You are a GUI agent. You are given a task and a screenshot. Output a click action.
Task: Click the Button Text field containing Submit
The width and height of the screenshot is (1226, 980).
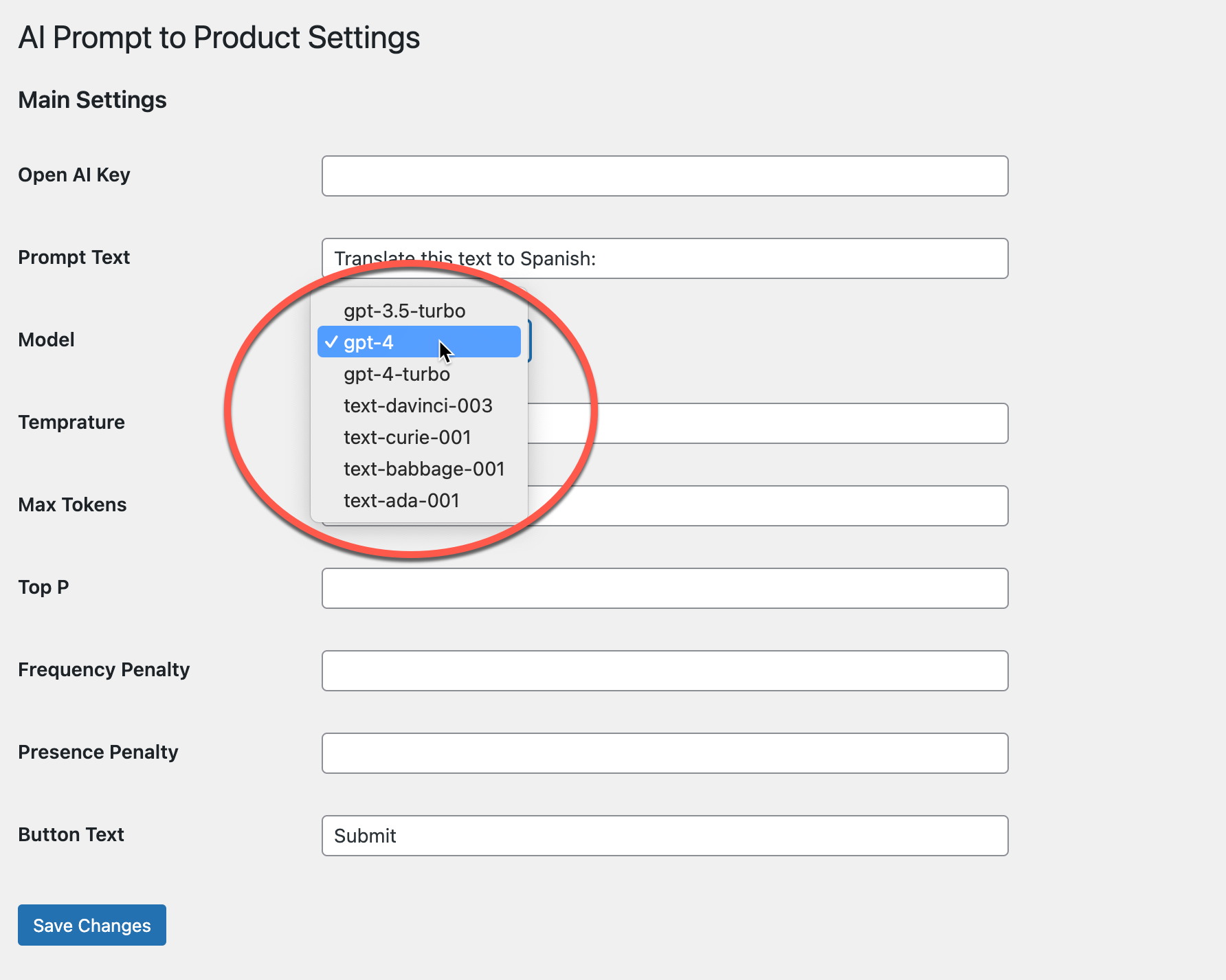tap(665, 836)
